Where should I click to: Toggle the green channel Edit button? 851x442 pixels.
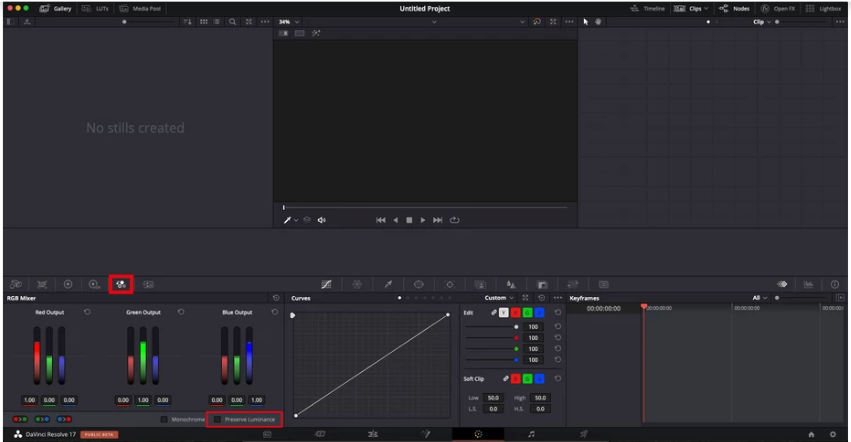527,313
